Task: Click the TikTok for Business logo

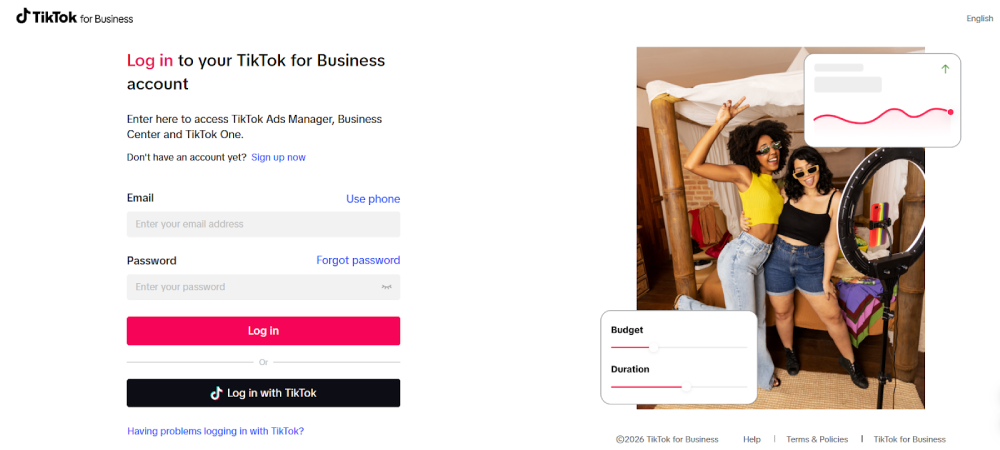Action: tap(74, 18)
